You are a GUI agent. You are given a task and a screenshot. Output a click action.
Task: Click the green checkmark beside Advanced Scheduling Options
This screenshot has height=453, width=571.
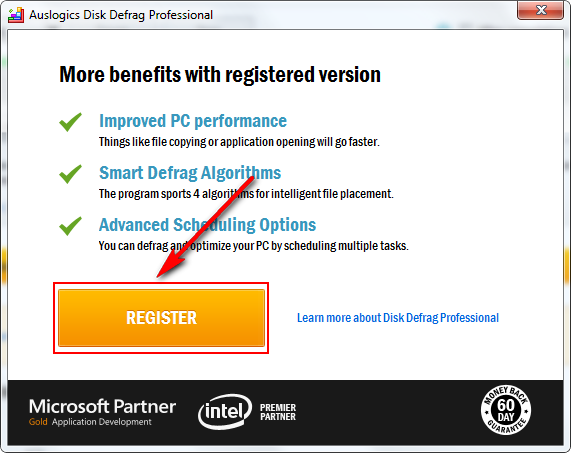point(71,226)
